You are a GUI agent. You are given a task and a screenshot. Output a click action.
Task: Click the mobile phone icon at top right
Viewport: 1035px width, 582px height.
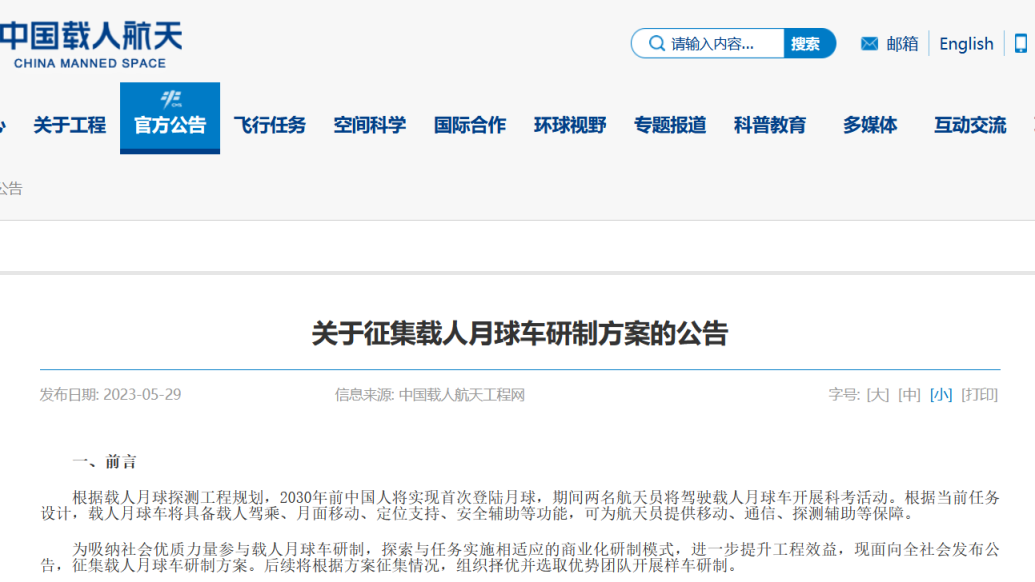point(1021,43)
